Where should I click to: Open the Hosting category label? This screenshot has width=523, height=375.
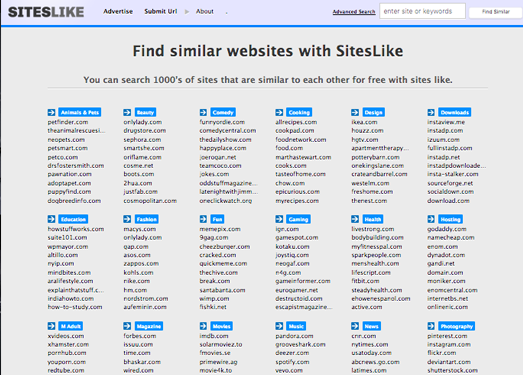[x=451, y=219]
